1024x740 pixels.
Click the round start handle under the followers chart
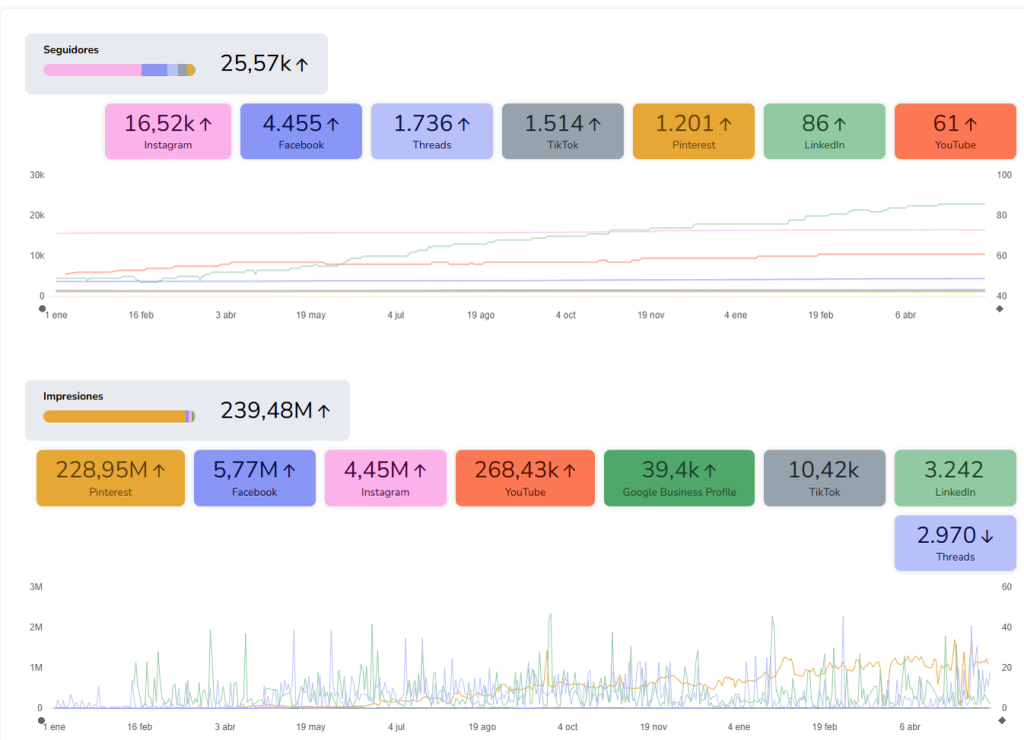click(42, 309)
